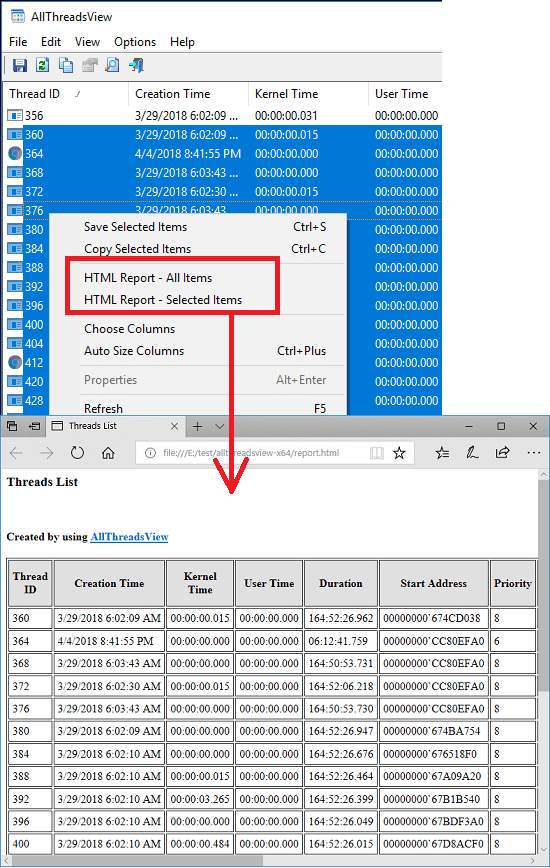This screenshot has height=868, width=550.
Task: Click the Add notes pen icon
Action: tap(472, 453)
